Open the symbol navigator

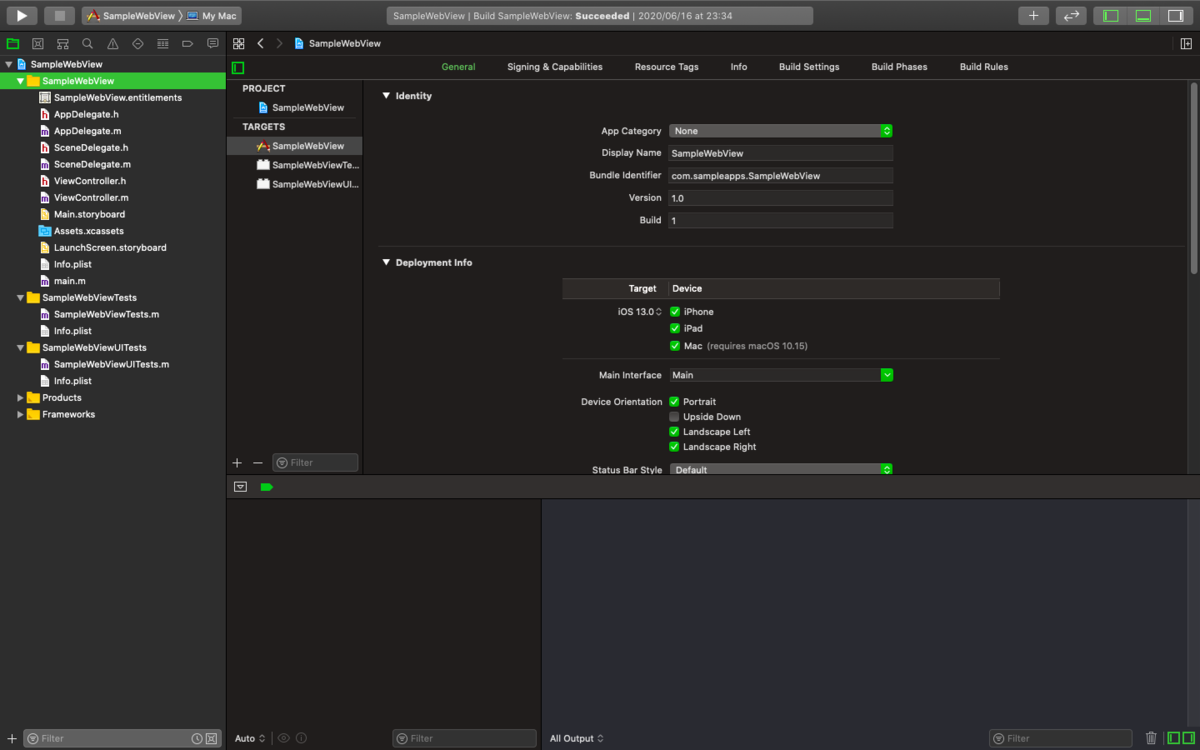coord(63,44)
